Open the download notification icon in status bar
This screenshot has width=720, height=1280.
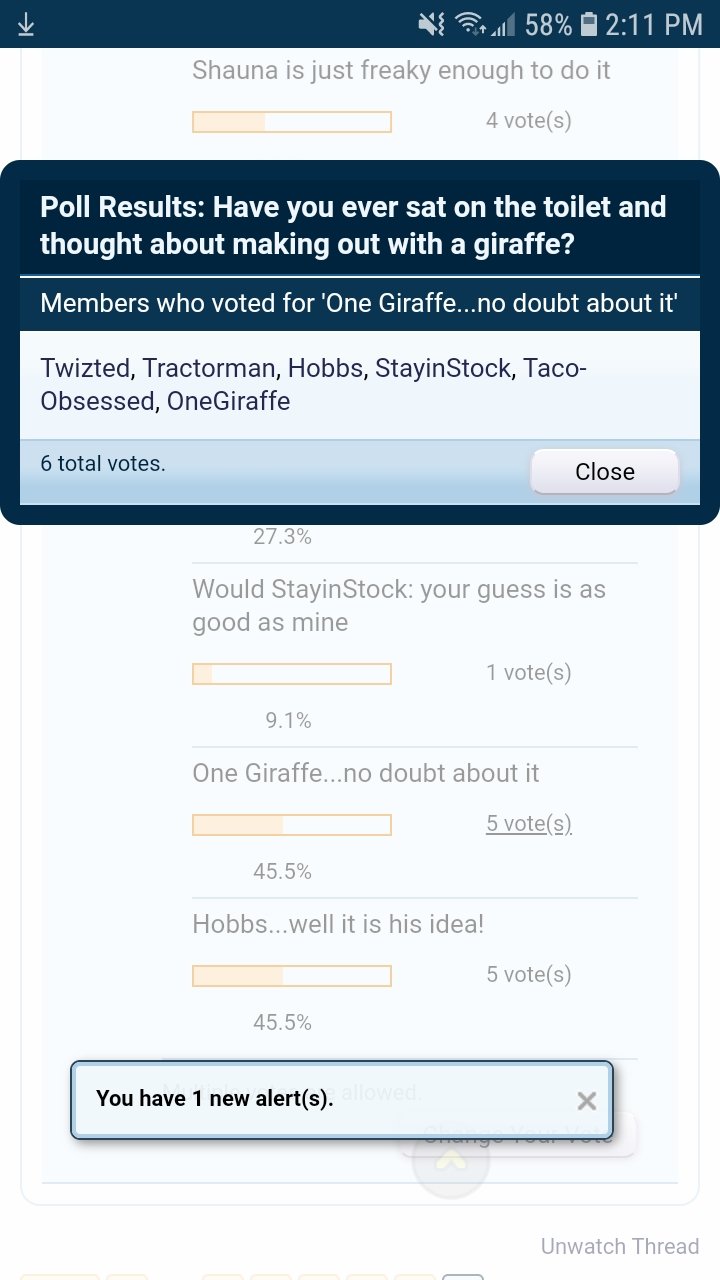click(26, 25)
